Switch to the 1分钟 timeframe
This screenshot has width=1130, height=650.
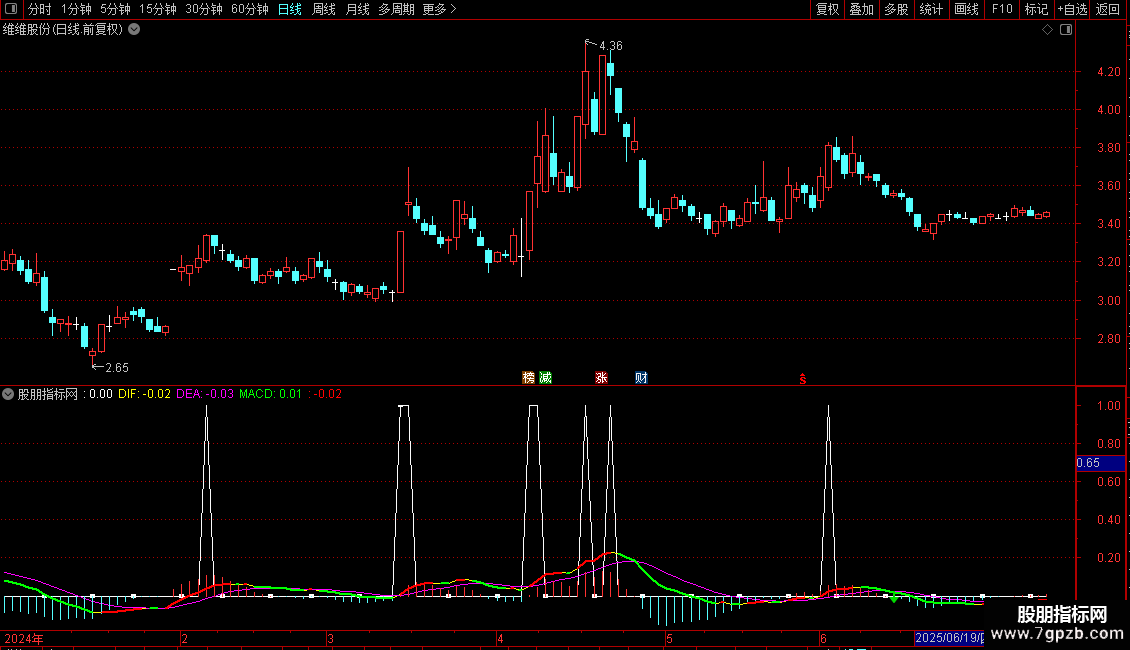76,9
